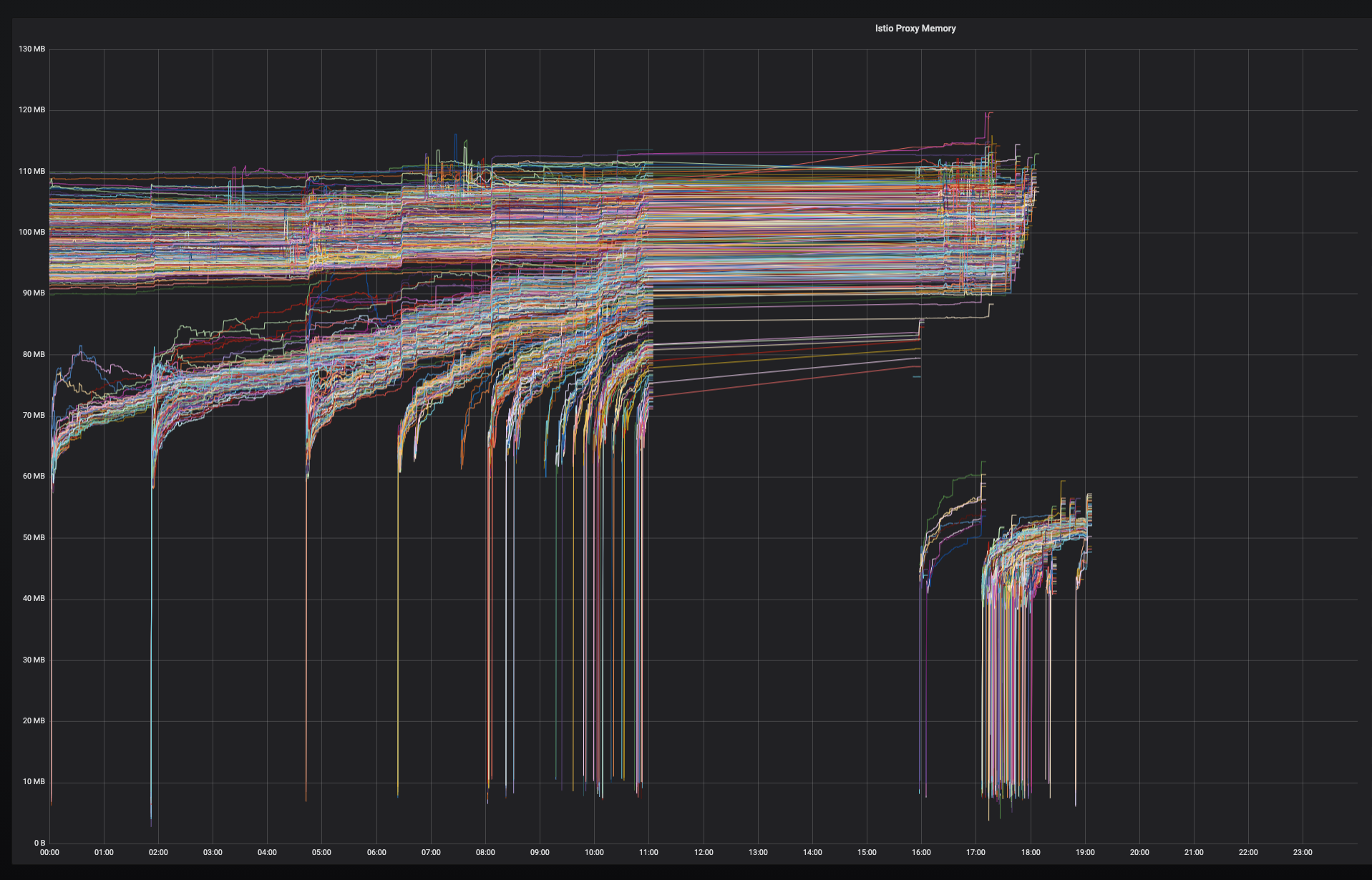The image size is (1372, 880).
Task: Click the 02:00 time axis label
Action: tap(158, 852)
